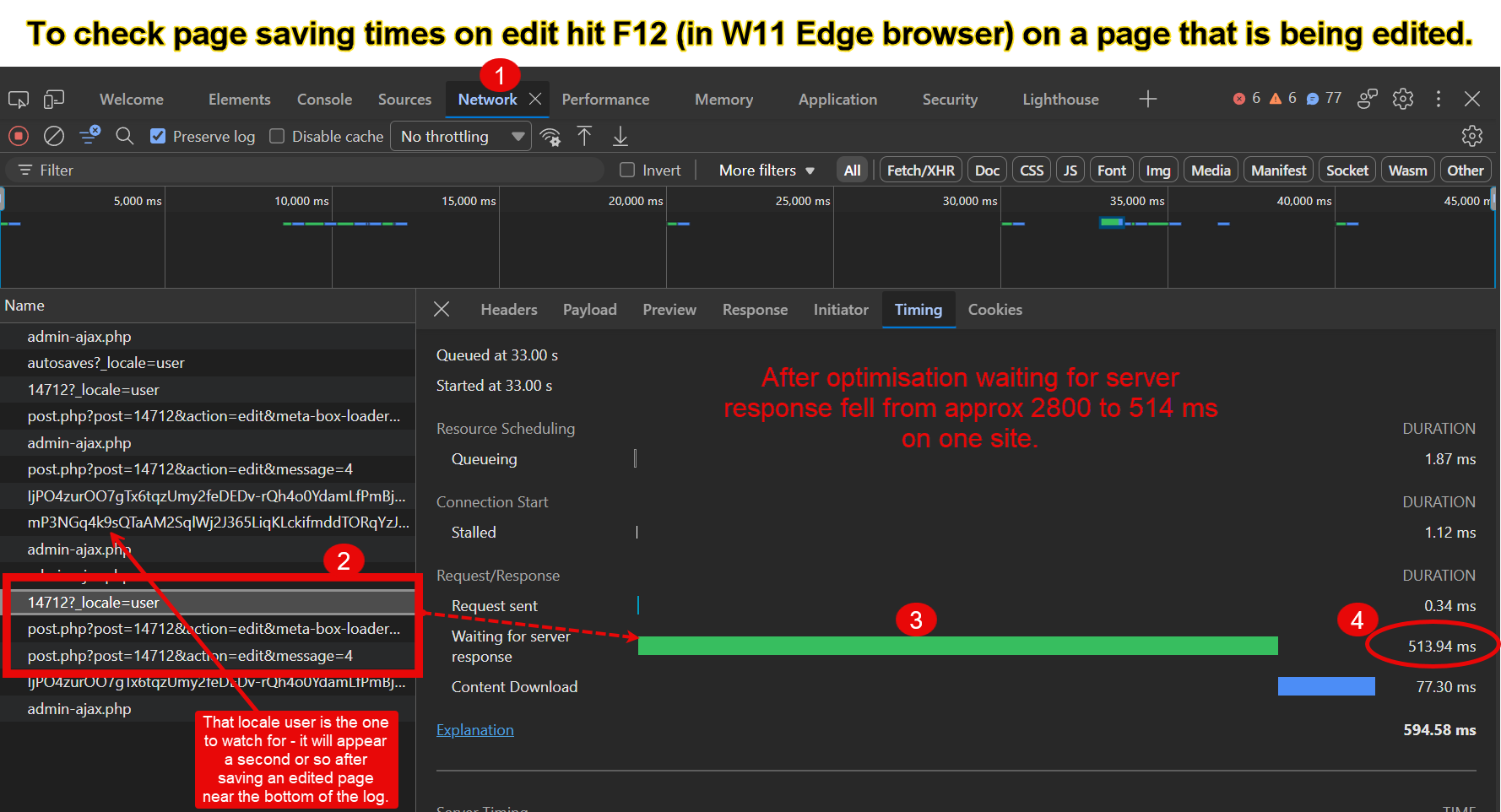Image resolution: width=1501 pixels, height=812 pixels.
Task: Open the Explanation link
Action: click(x=474, y=730)
